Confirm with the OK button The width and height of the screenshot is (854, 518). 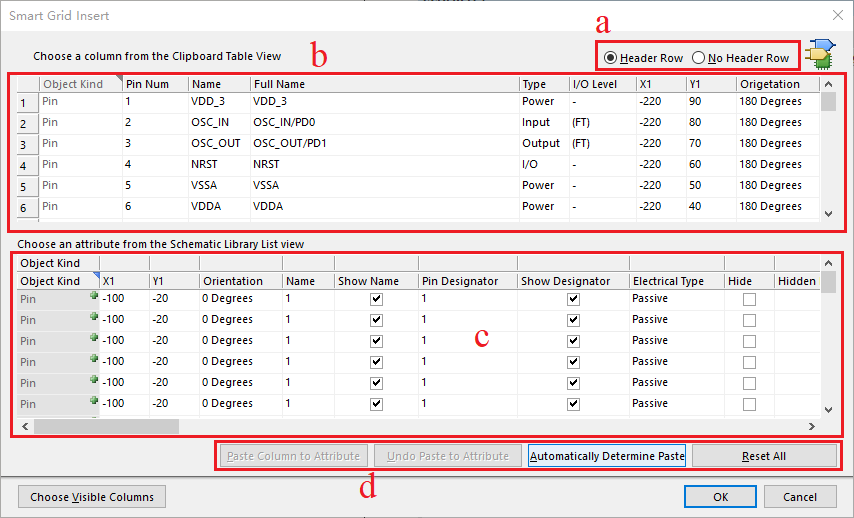coord(720,497)
